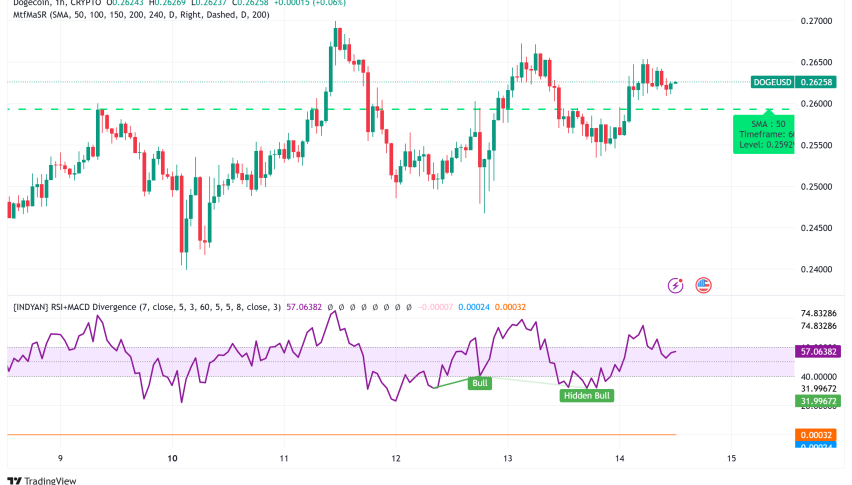The image size is (852, 485).
Task: Open the TradingView logo link
Action: pyautogui.click(x=42, y=480)
